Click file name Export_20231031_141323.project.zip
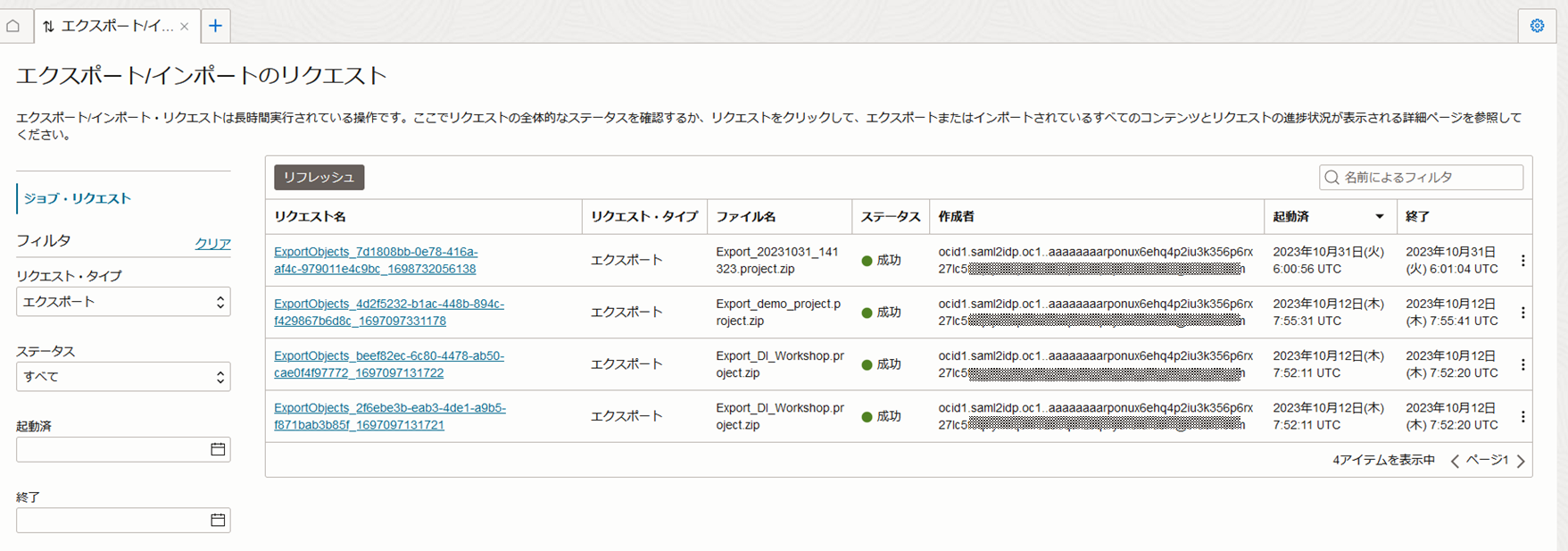The width and height of the screenshot is (1568, 551). click(x=777, y=260)
